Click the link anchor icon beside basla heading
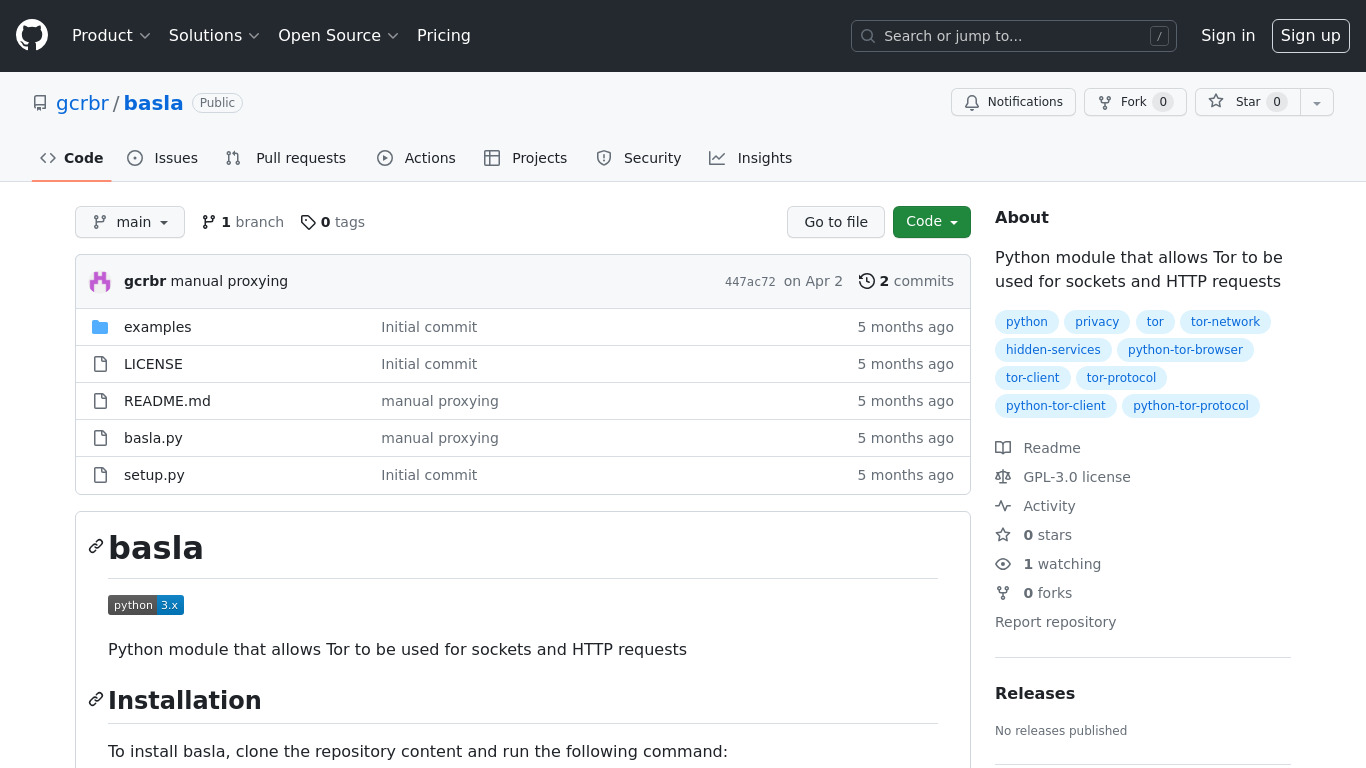Viewport: 1366px width, 768px height. click(x=96, y=546)
